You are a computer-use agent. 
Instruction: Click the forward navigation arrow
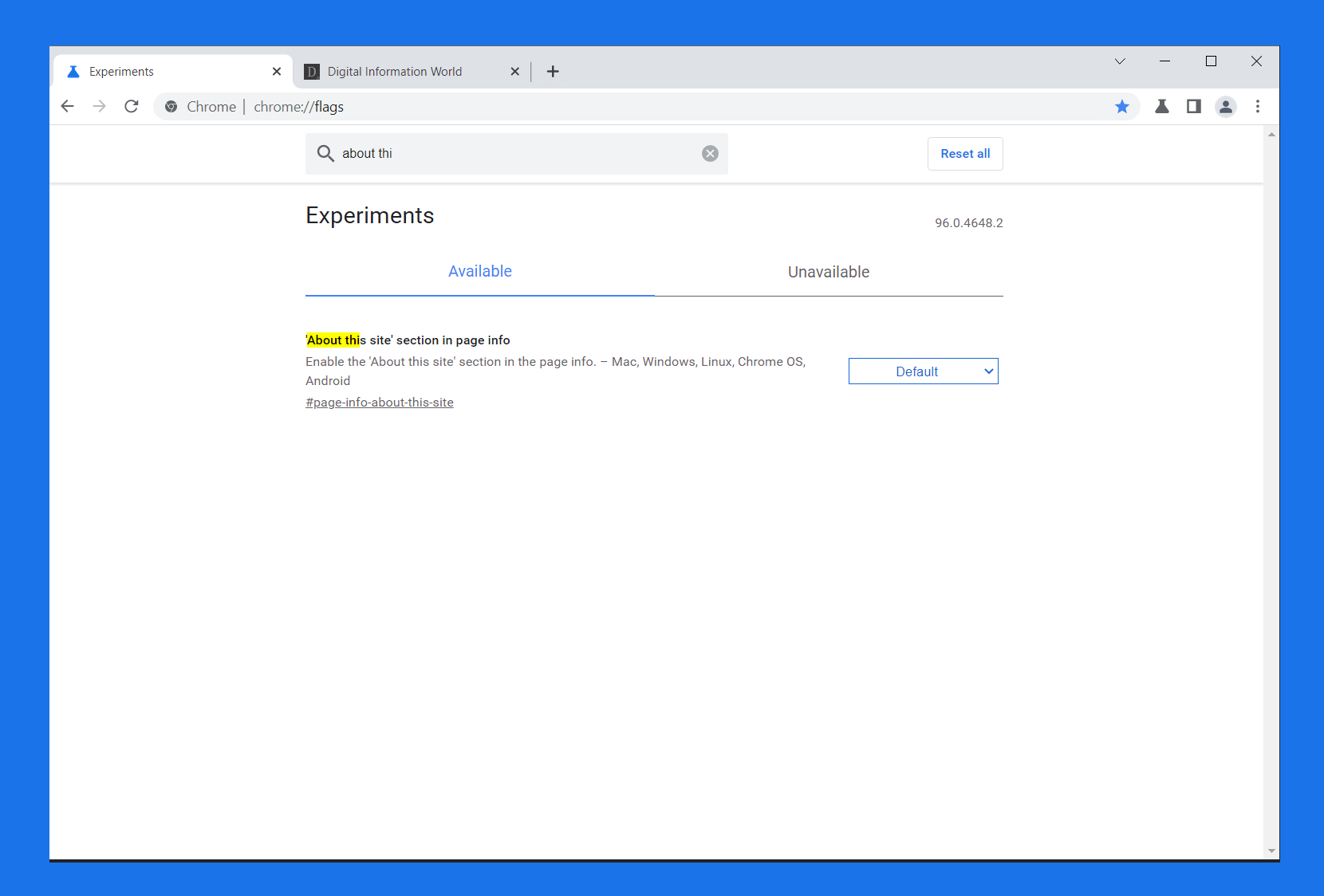[x=99, y=106]
